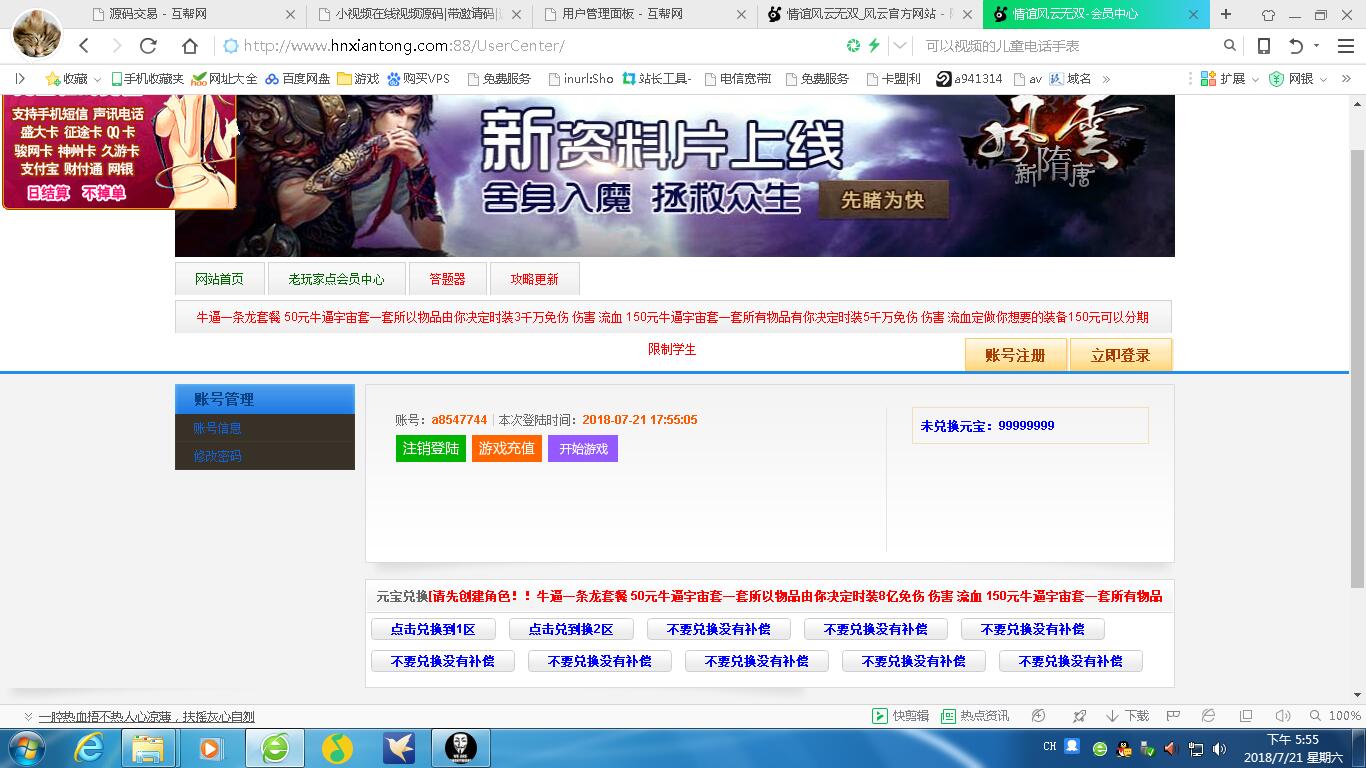Open the 下载 downloads icon in status bar
The height and width of the screenshot is (768, 1366).
coord(1127,716)
